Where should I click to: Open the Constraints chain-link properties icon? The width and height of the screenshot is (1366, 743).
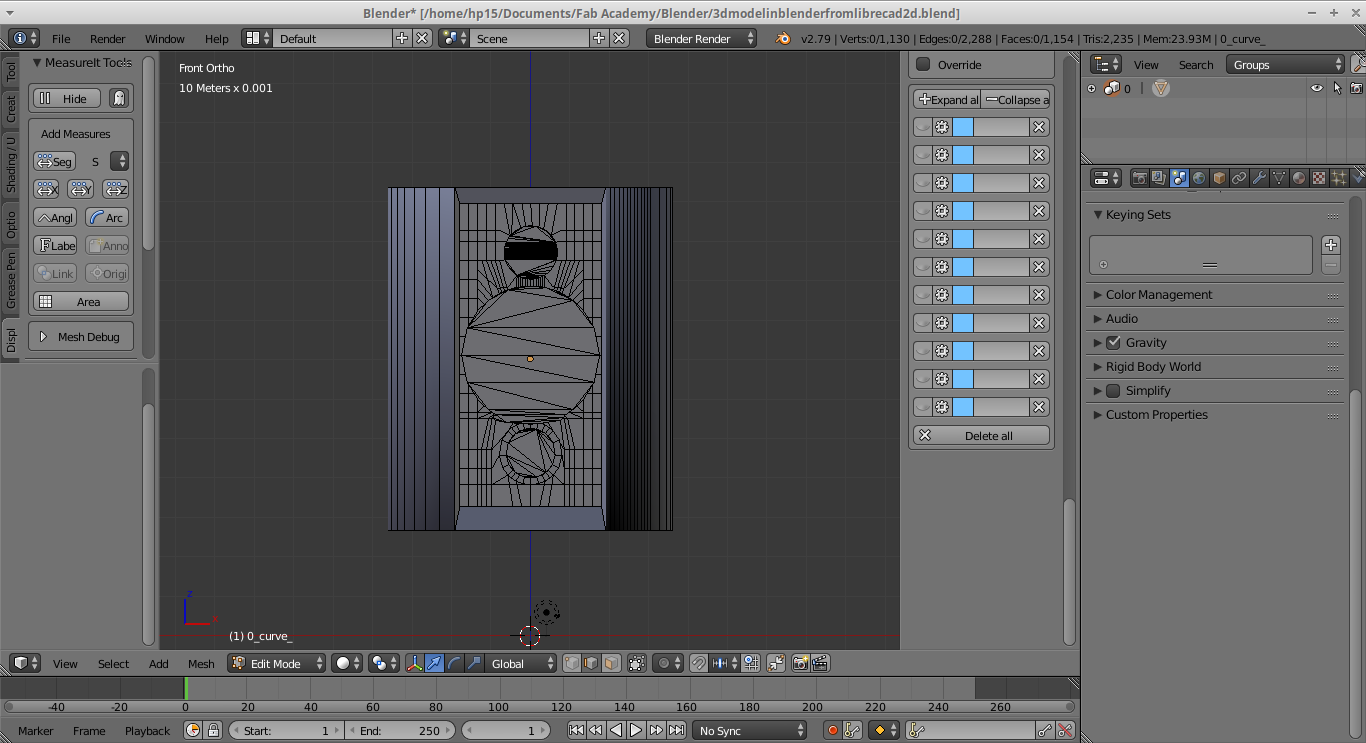(x=1239, y=178)
